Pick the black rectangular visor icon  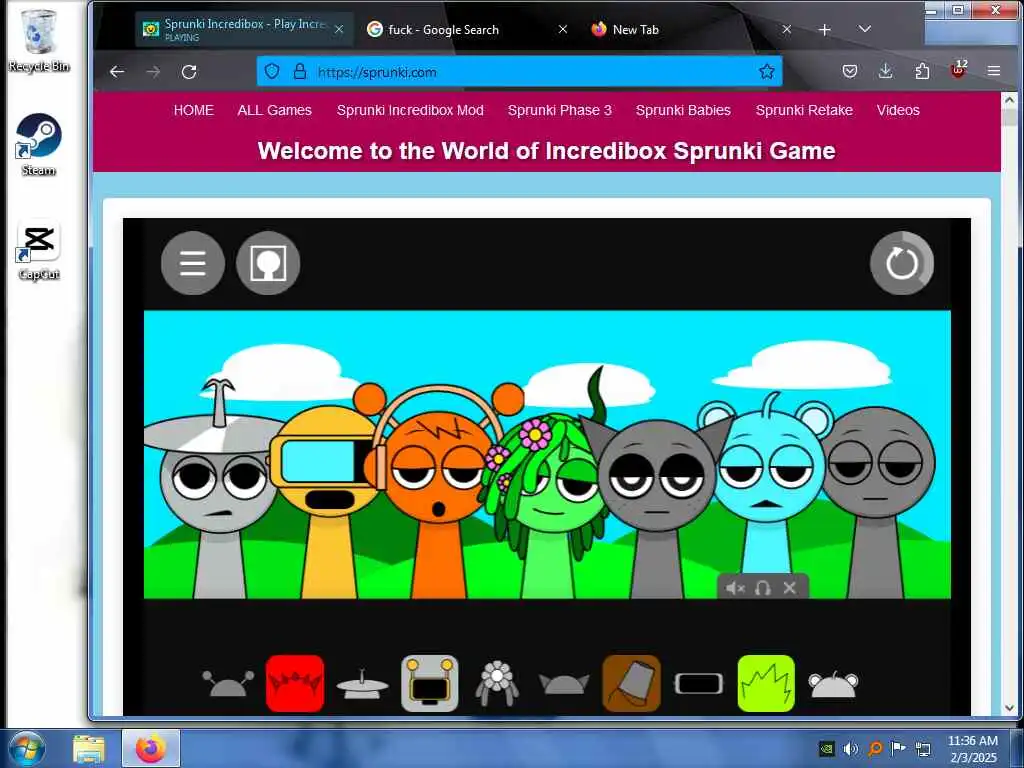(x=699, y=684)
